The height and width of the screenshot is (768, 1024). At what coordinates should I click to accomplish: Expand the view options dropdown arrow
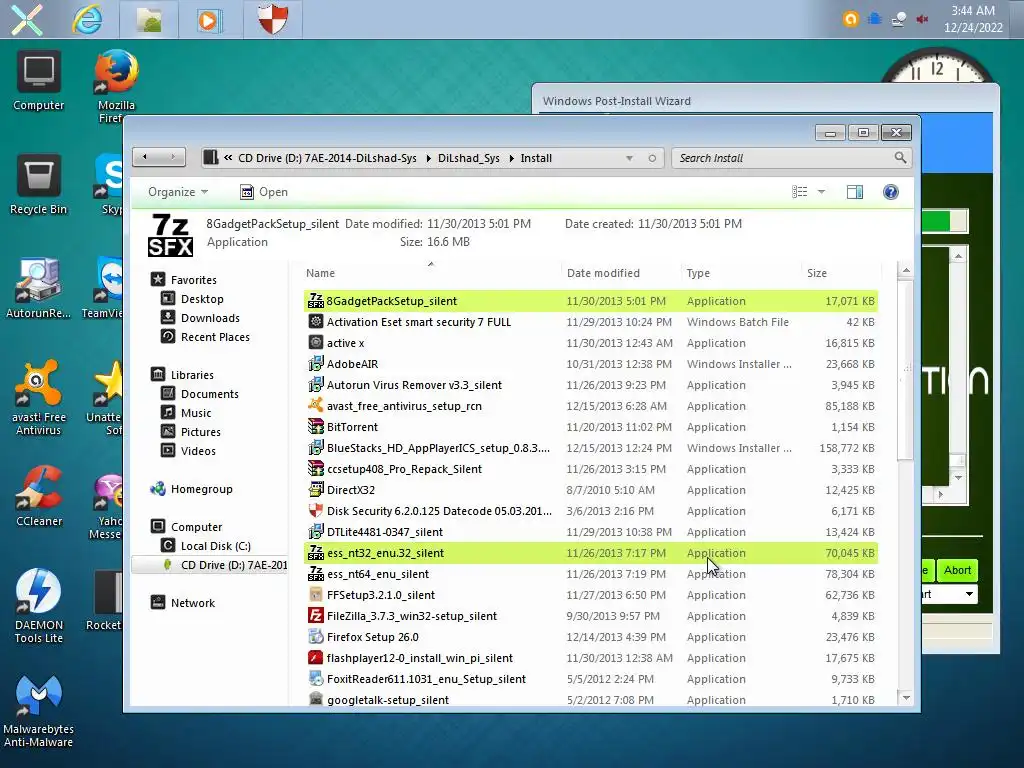[821, 191]
